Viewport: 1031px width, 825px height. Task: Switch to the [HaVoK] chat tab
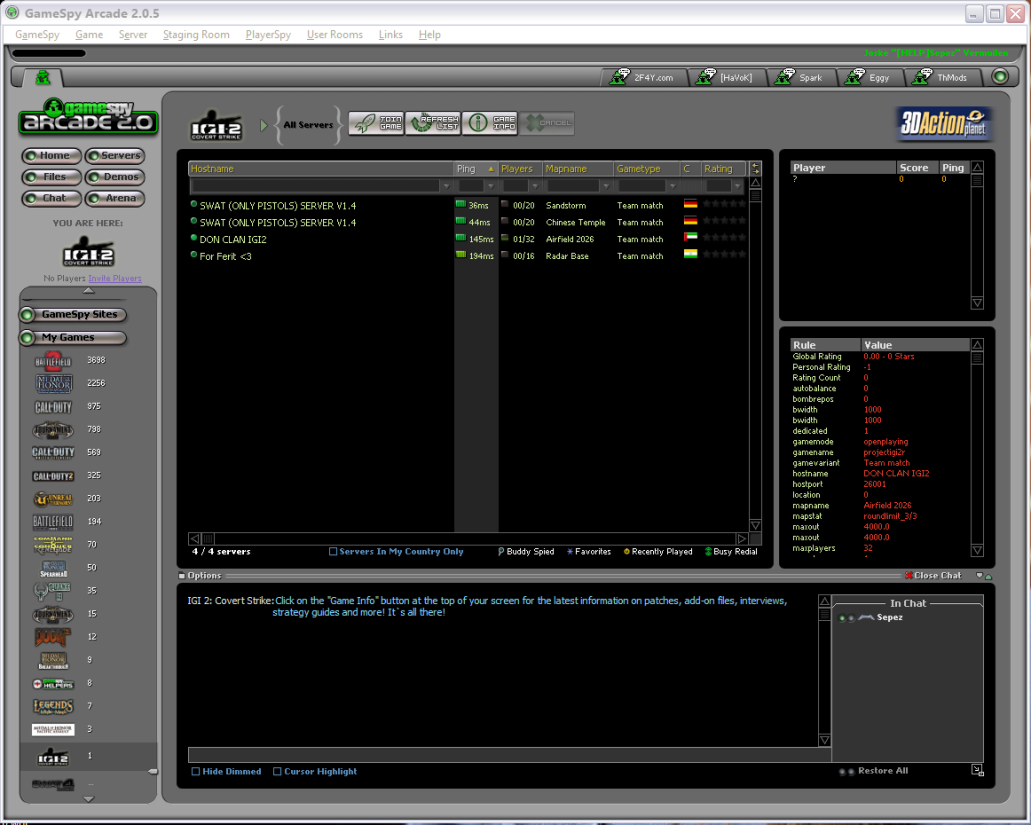pyautogui.click(x=727, y=78)
